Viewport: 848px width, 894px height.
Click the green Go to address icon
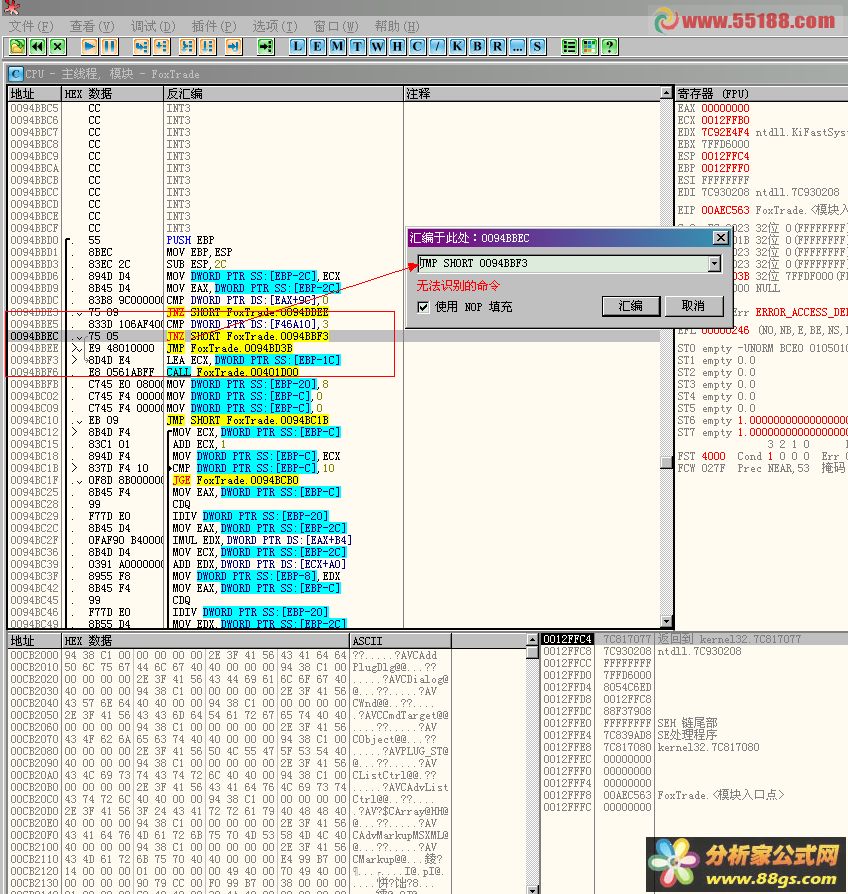click(266, 47)
